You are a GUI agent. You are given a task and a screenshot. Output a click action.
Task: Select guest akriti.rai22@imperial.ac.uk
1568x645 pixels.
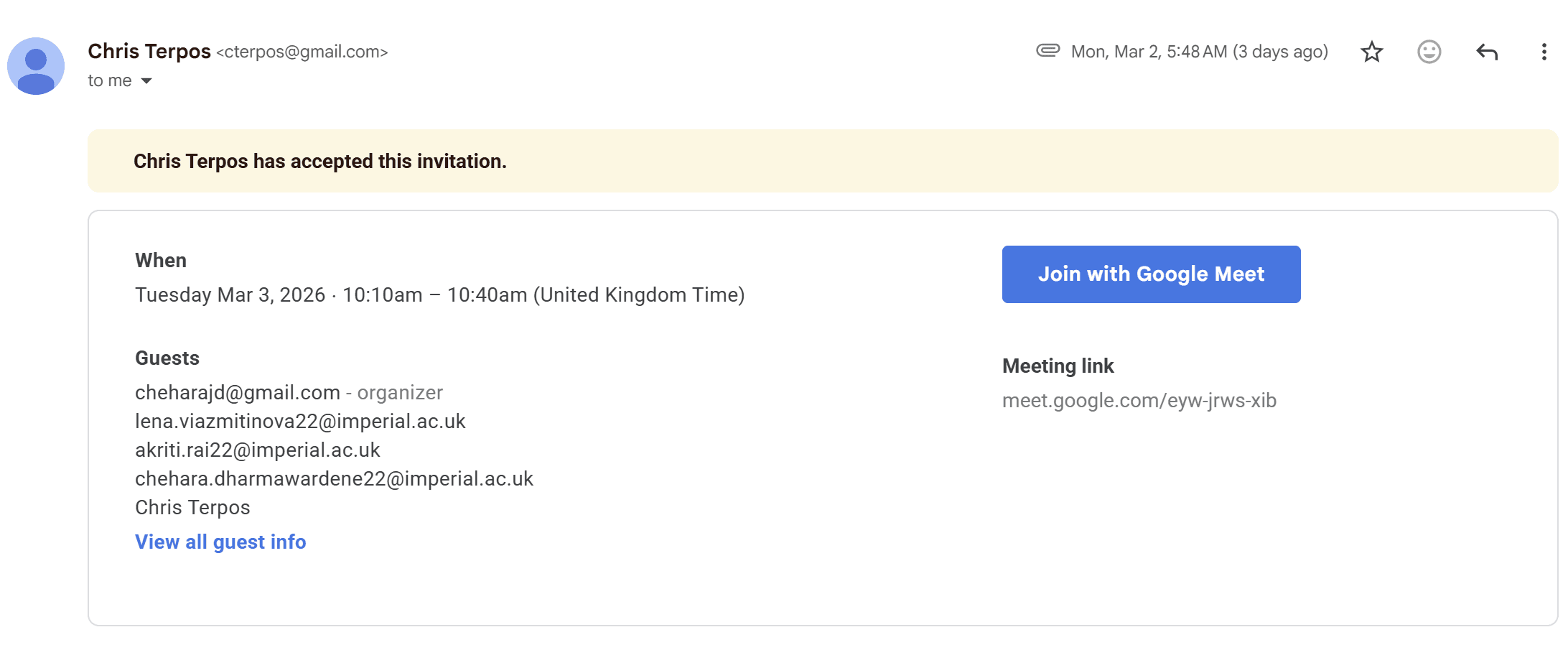coord(257,450)
